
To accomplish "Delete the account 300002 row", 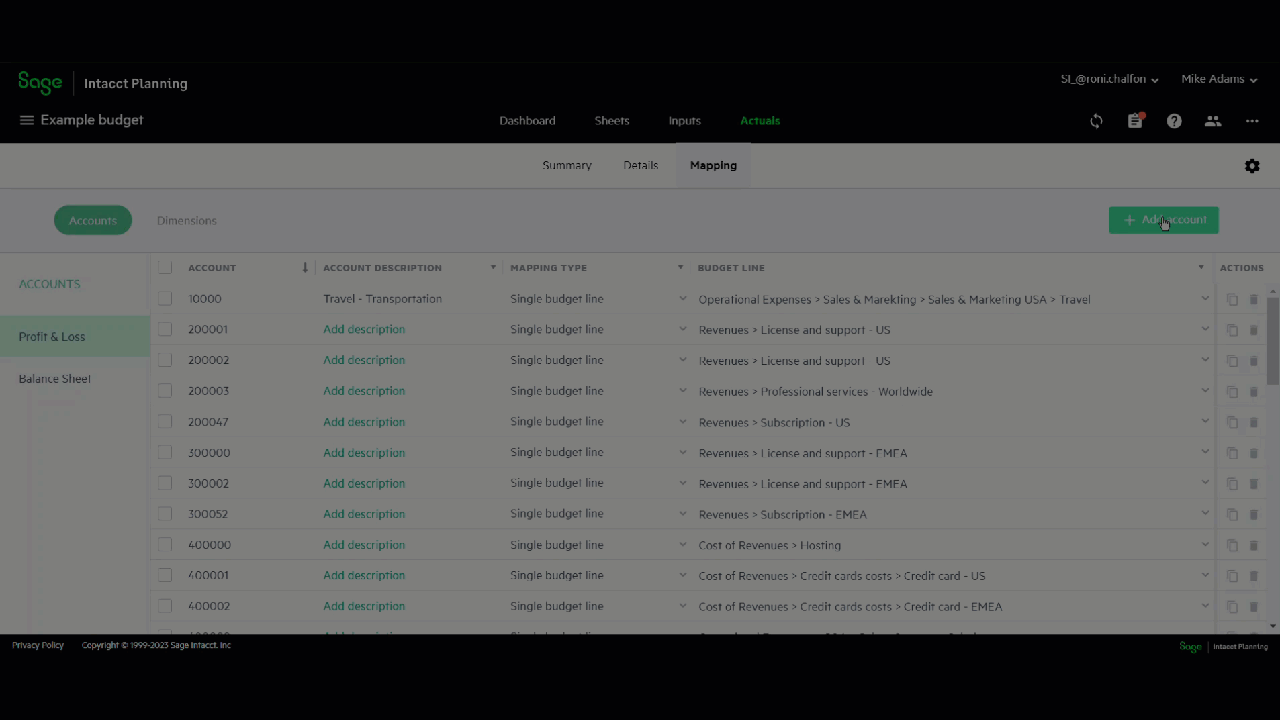I will pos(1254,484).
